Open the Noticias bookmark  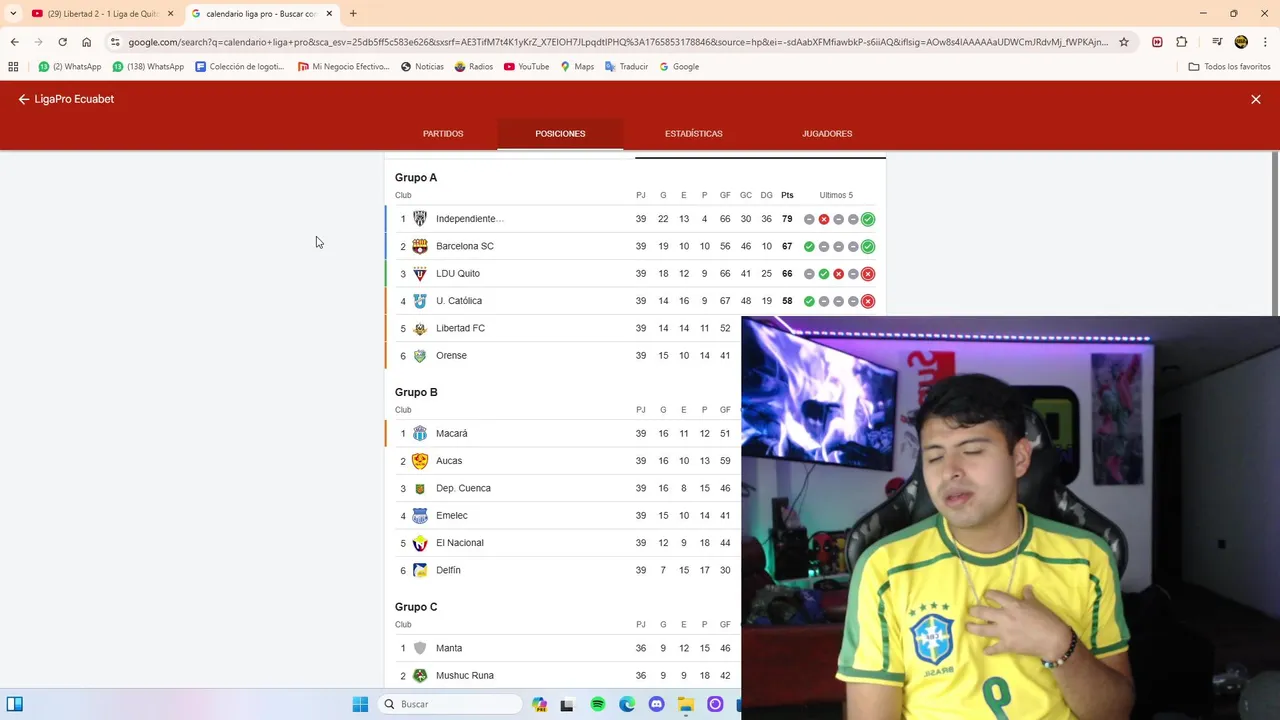tap(422, 67)
